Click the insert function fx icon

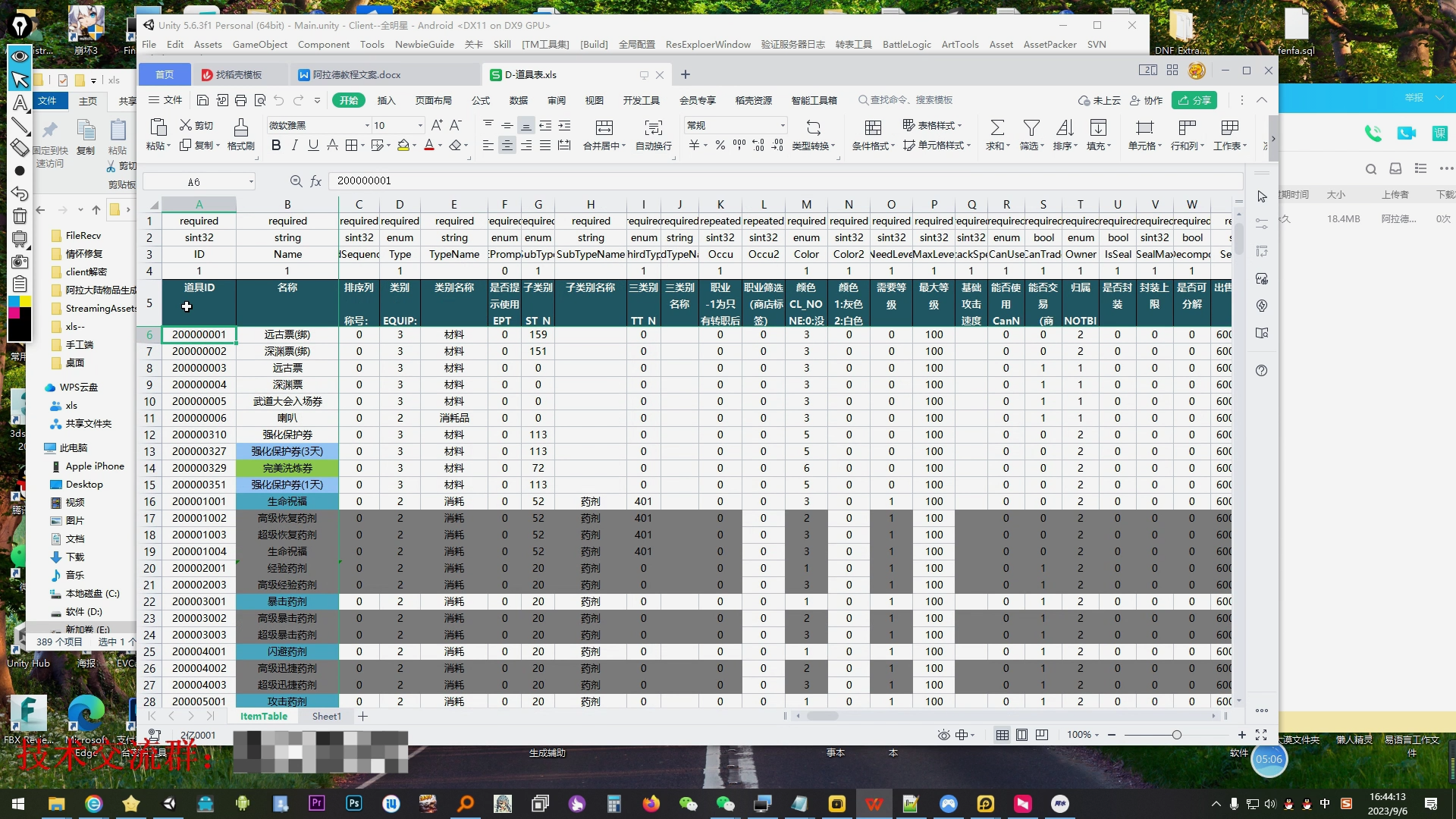coord(316,181)
